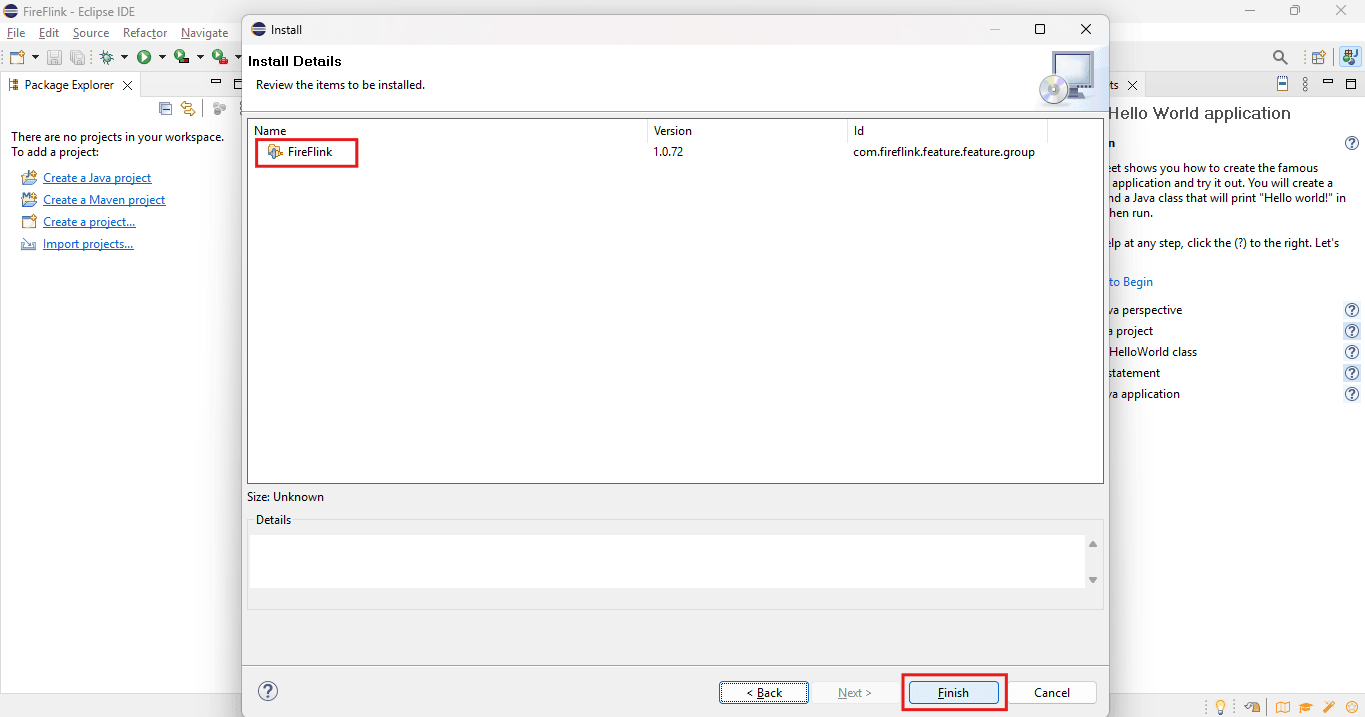Click 'Create a Maven project' link

(104, 200)
